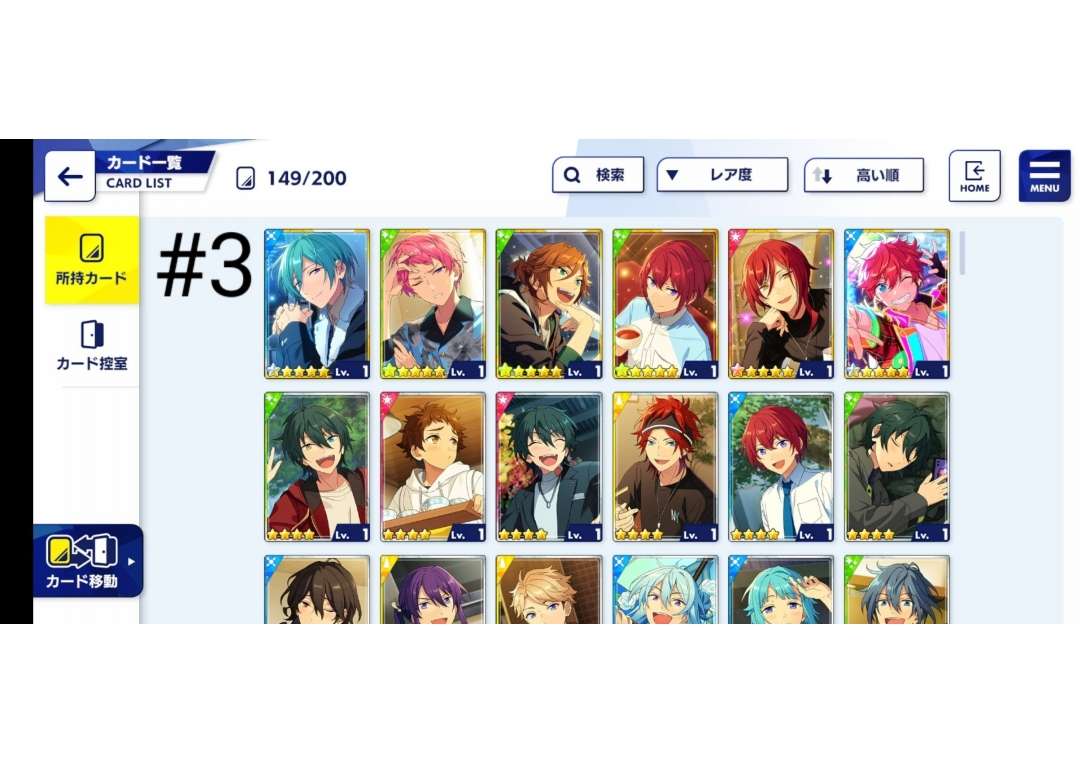This screenshot has height=763, width=1080.
Task: Open the card with red-haired boy drinking tea
Action: pos(665,304)
